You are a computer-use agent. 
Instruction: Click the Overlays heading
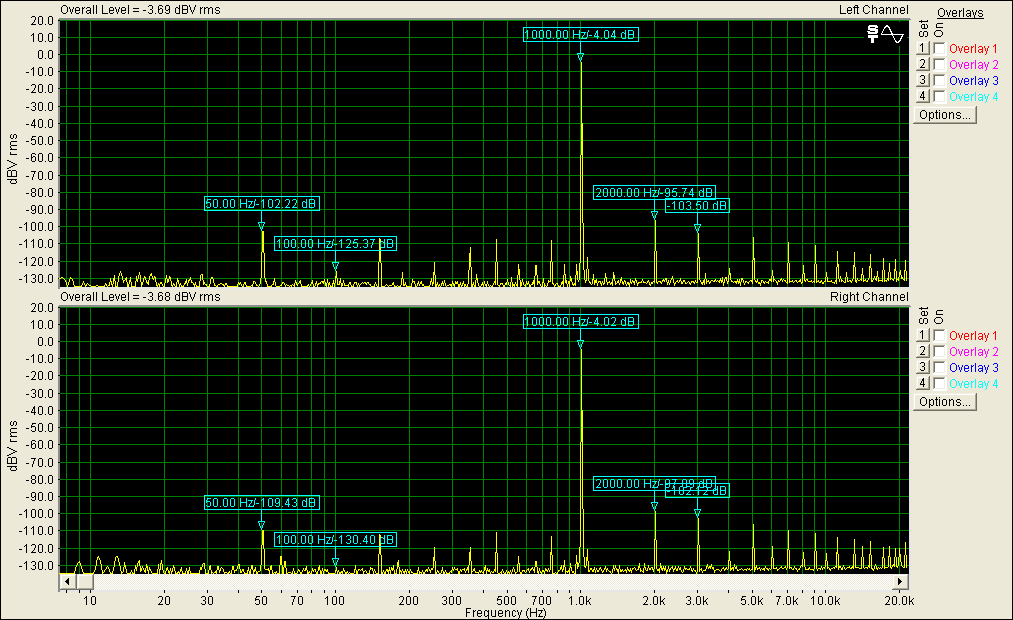(x=960, y=13)
